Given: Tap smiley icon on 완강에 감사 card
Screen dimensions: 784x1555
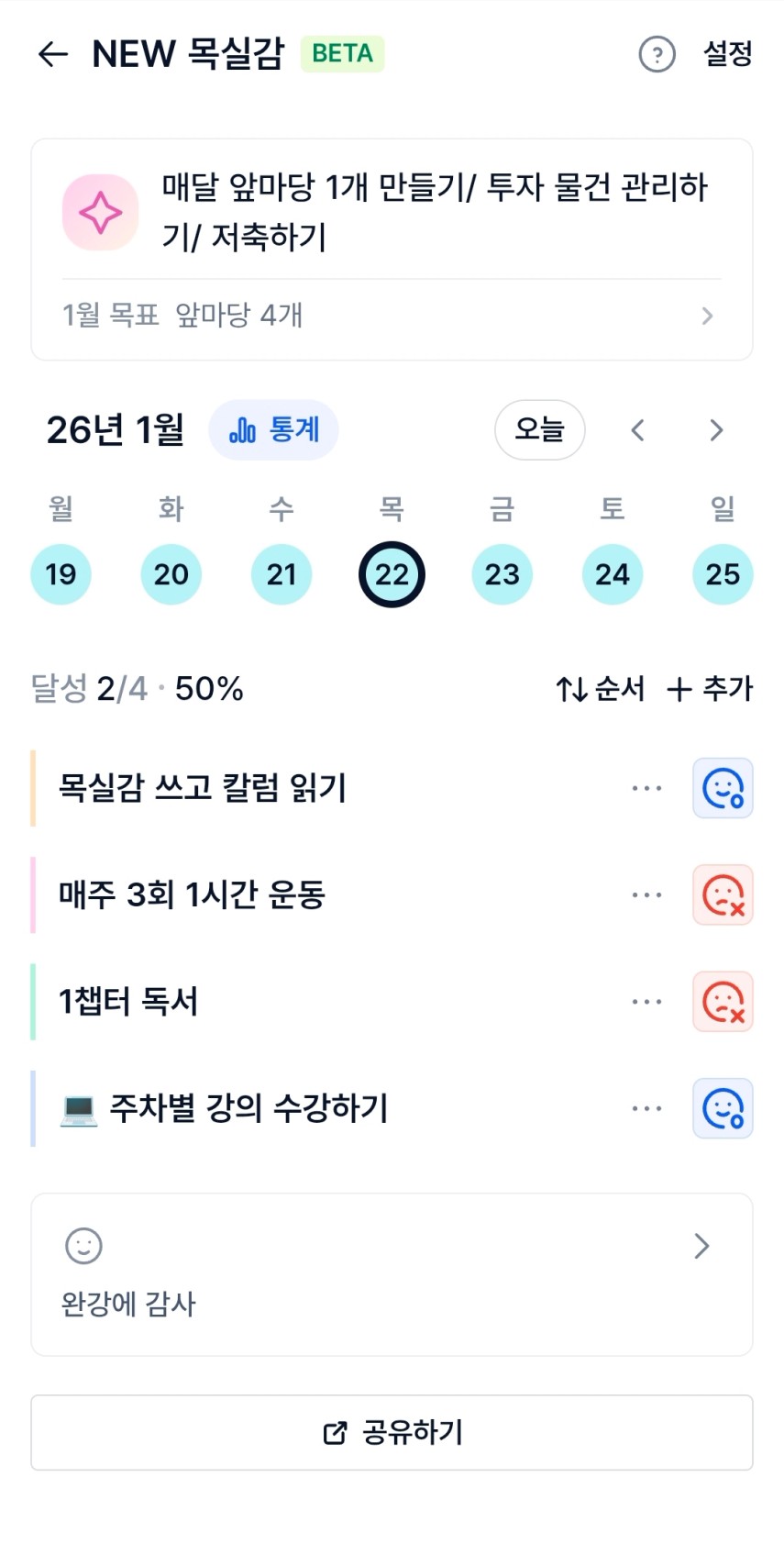Looking at the screenshot, I should click(83, 1246).
